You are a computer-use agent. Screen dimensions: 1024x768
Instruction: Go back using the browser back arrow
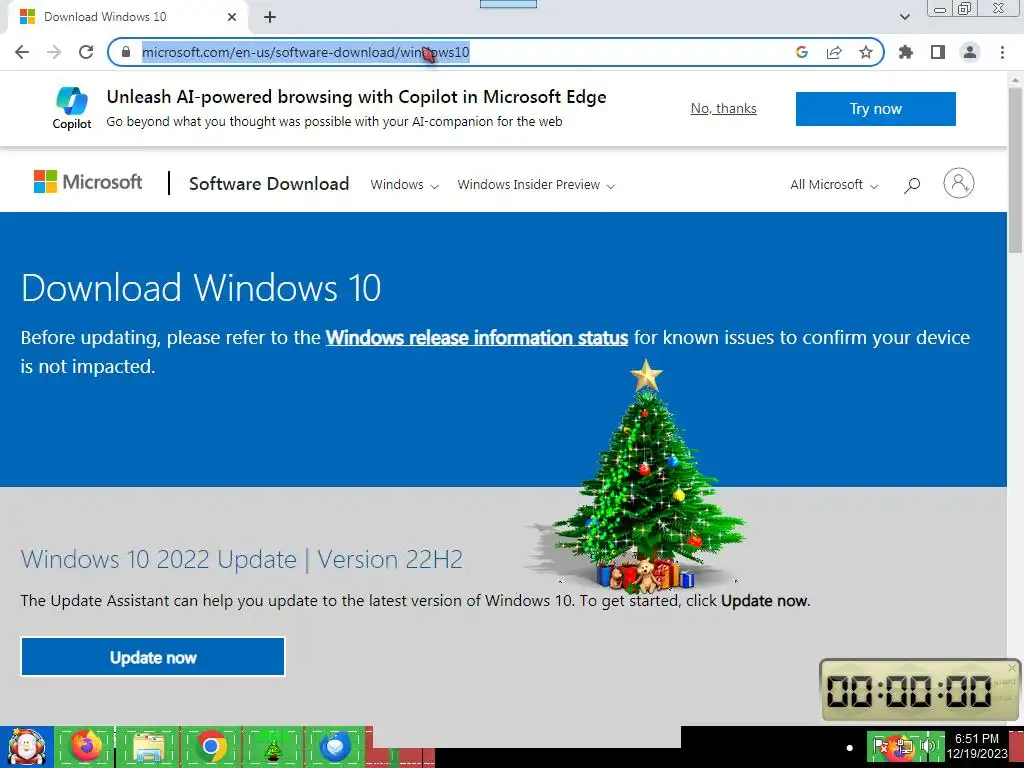[22, 52]
